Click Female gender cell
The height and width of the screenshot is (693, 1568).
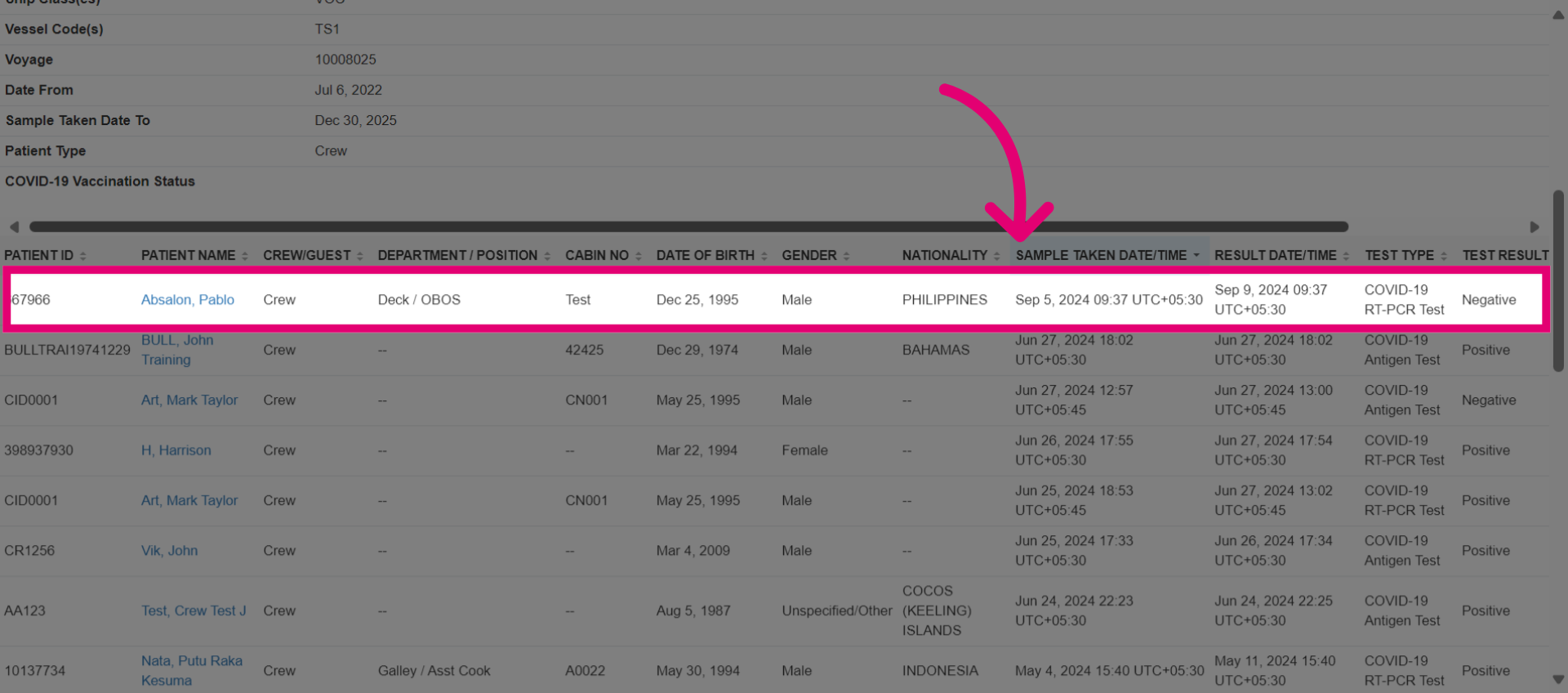[804, 450]
